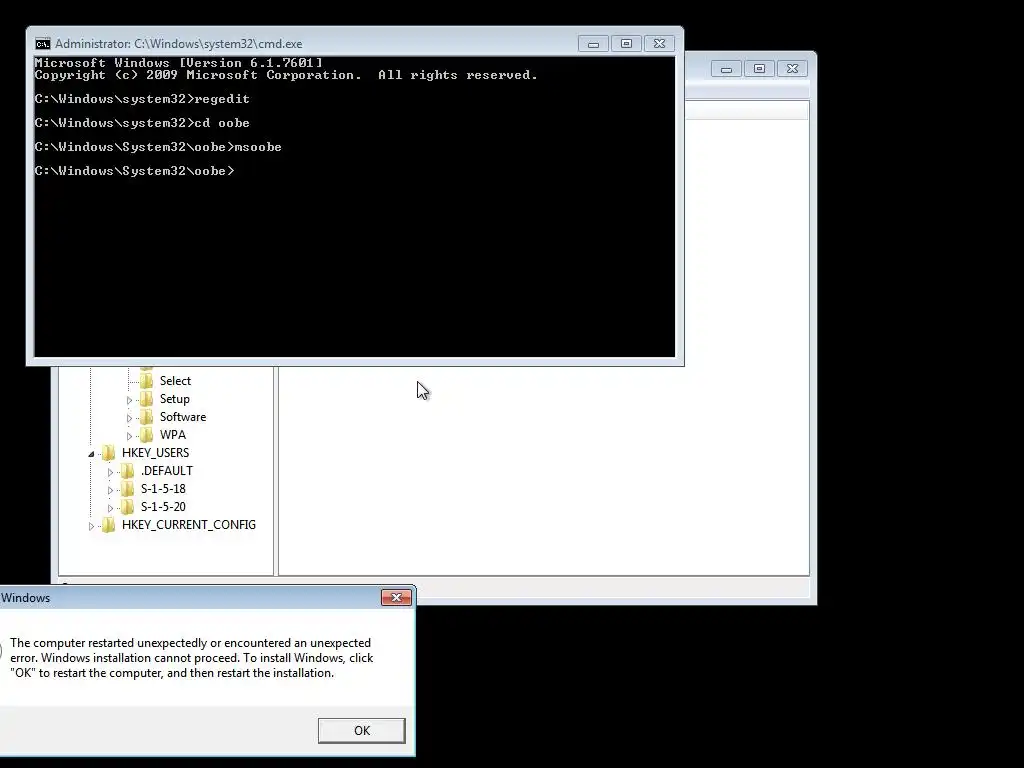Minimize the cmd.exe window
1024x768 pixels.
click(x=593, y=44)
